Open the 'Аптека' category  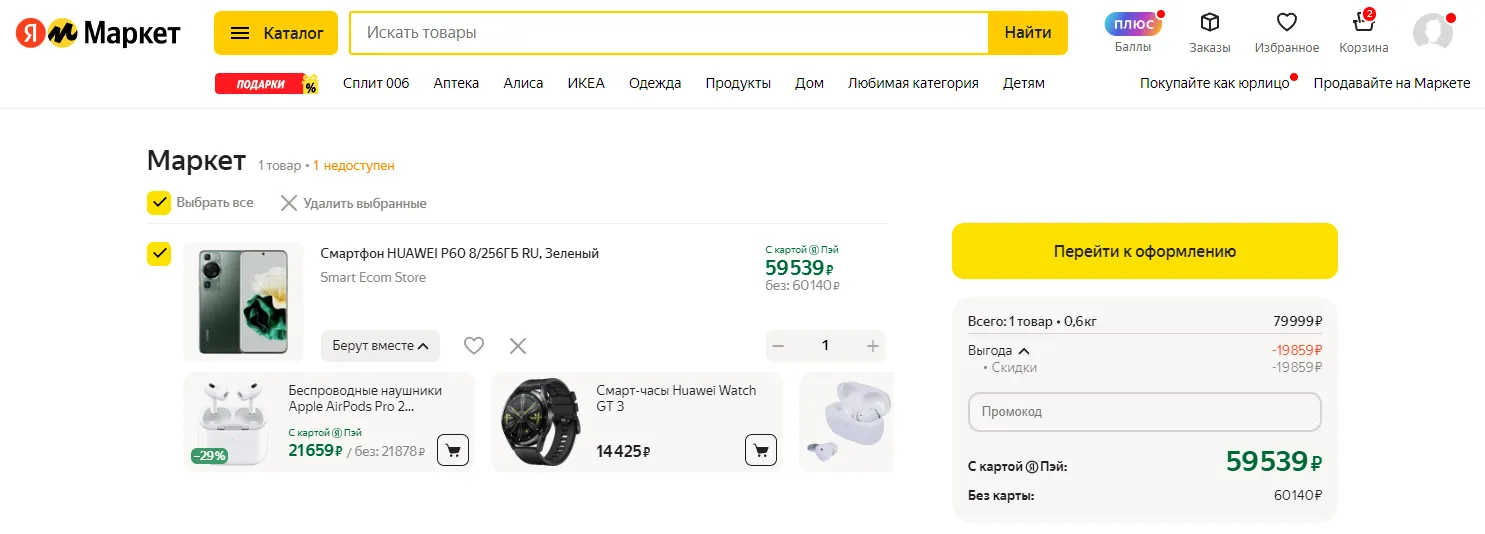tap(456, 83)
